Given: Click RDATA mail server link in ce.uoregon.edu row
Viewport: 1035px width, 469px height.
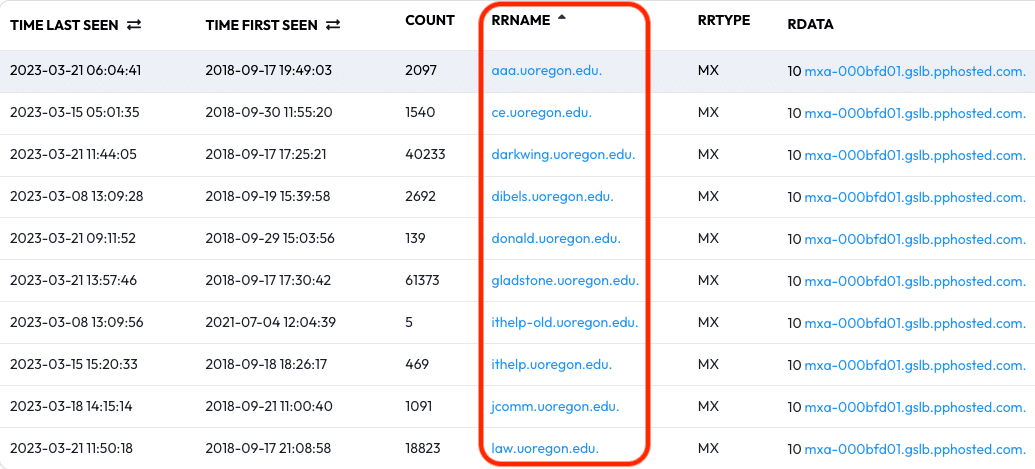Looking at the screenshot, I should [916, 112].
